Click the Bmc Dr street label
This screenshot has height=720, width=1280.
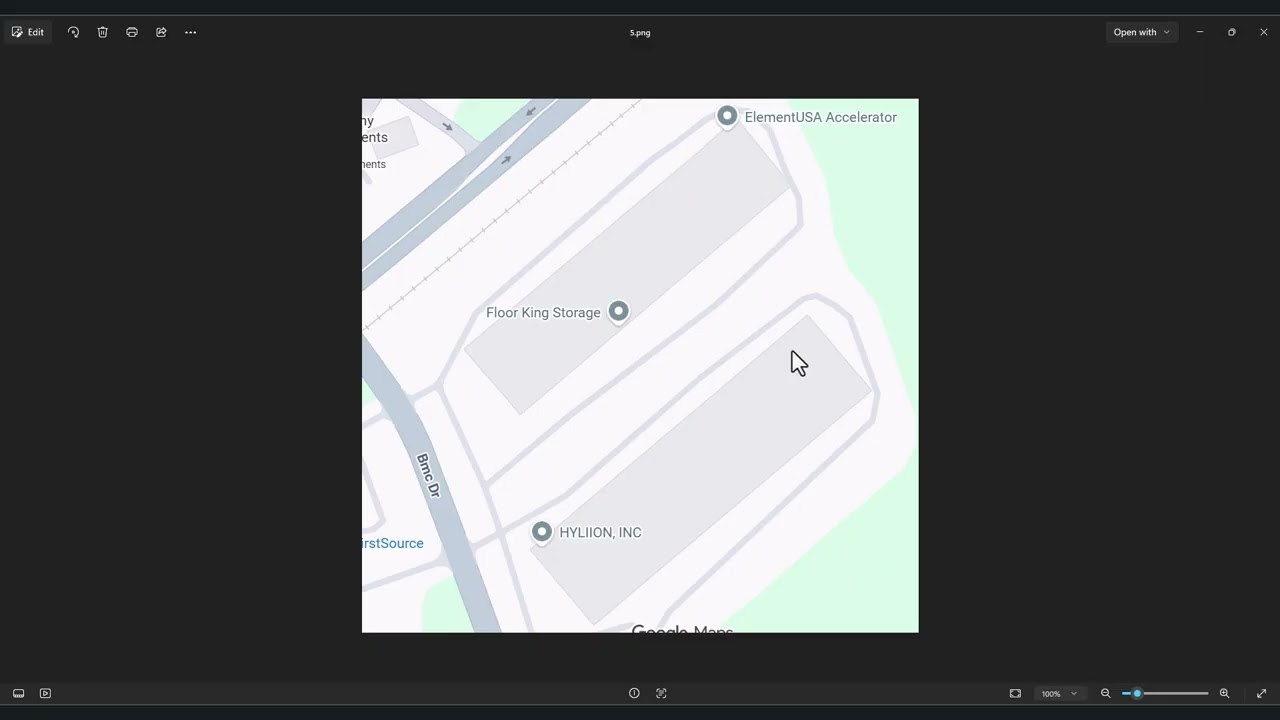428,476
